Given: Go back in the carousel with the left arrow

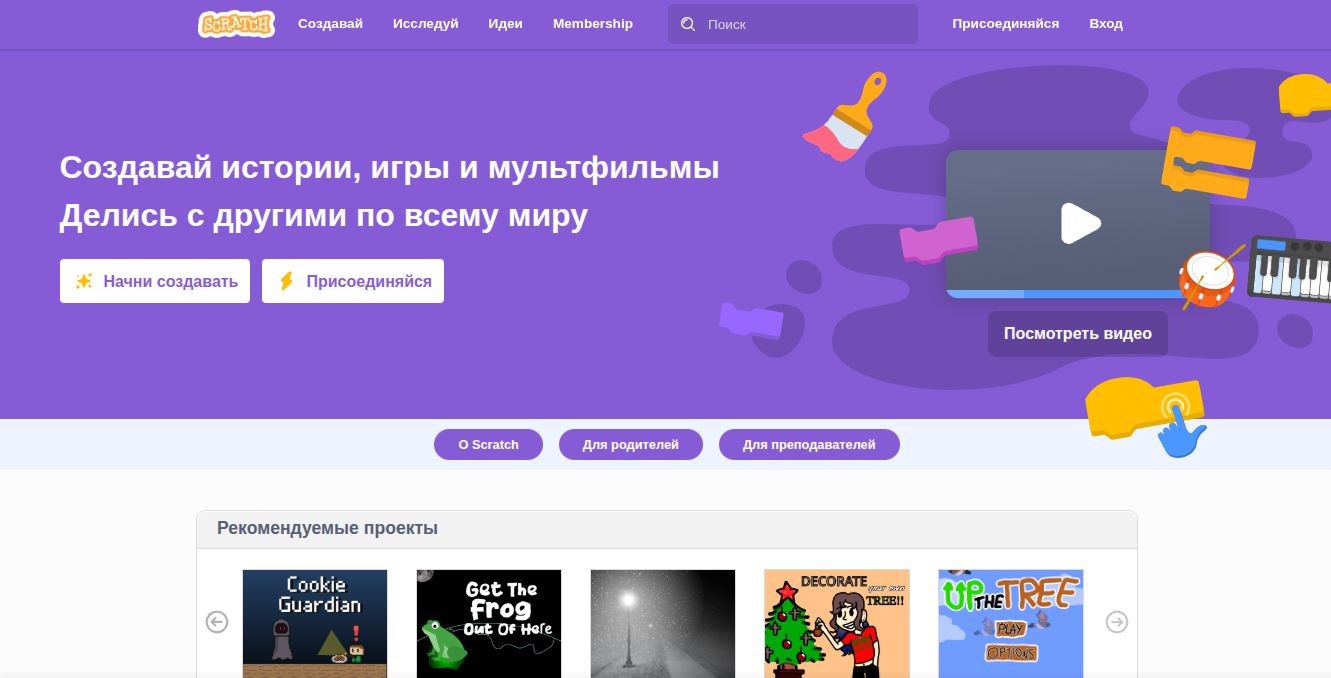Looking at the screenshot, I should [216, 621].
